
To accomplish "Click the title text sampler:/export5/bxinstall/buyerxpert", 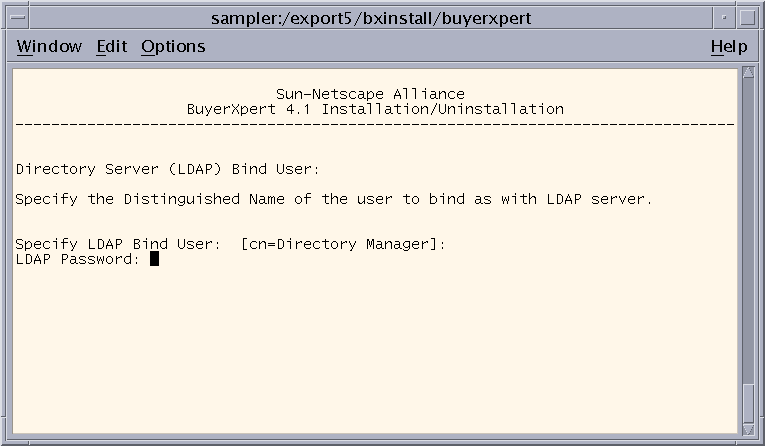I will tap(371, 19).
